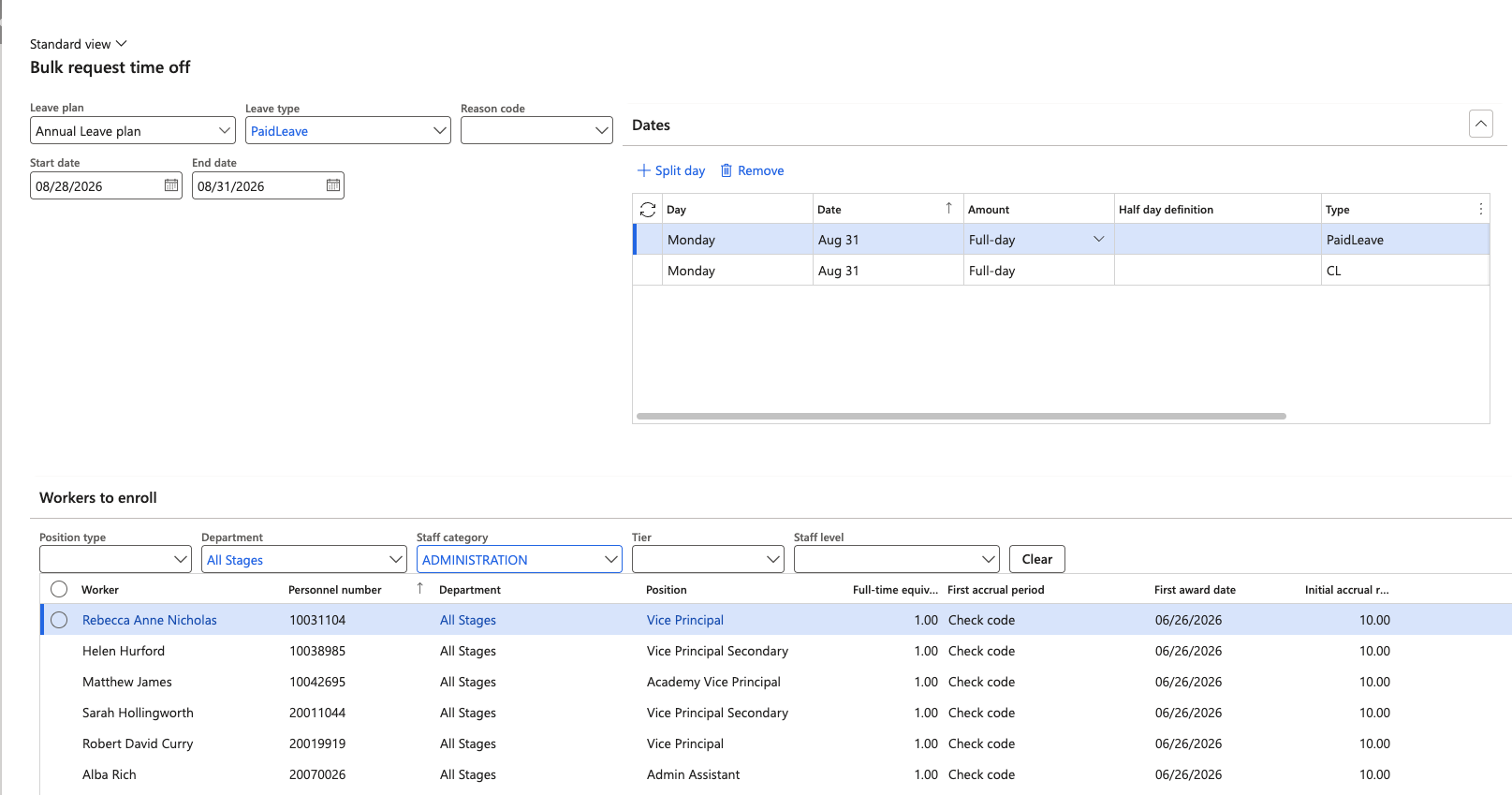Click the Amount column header

pyautogui.click(x=989, y=210)
